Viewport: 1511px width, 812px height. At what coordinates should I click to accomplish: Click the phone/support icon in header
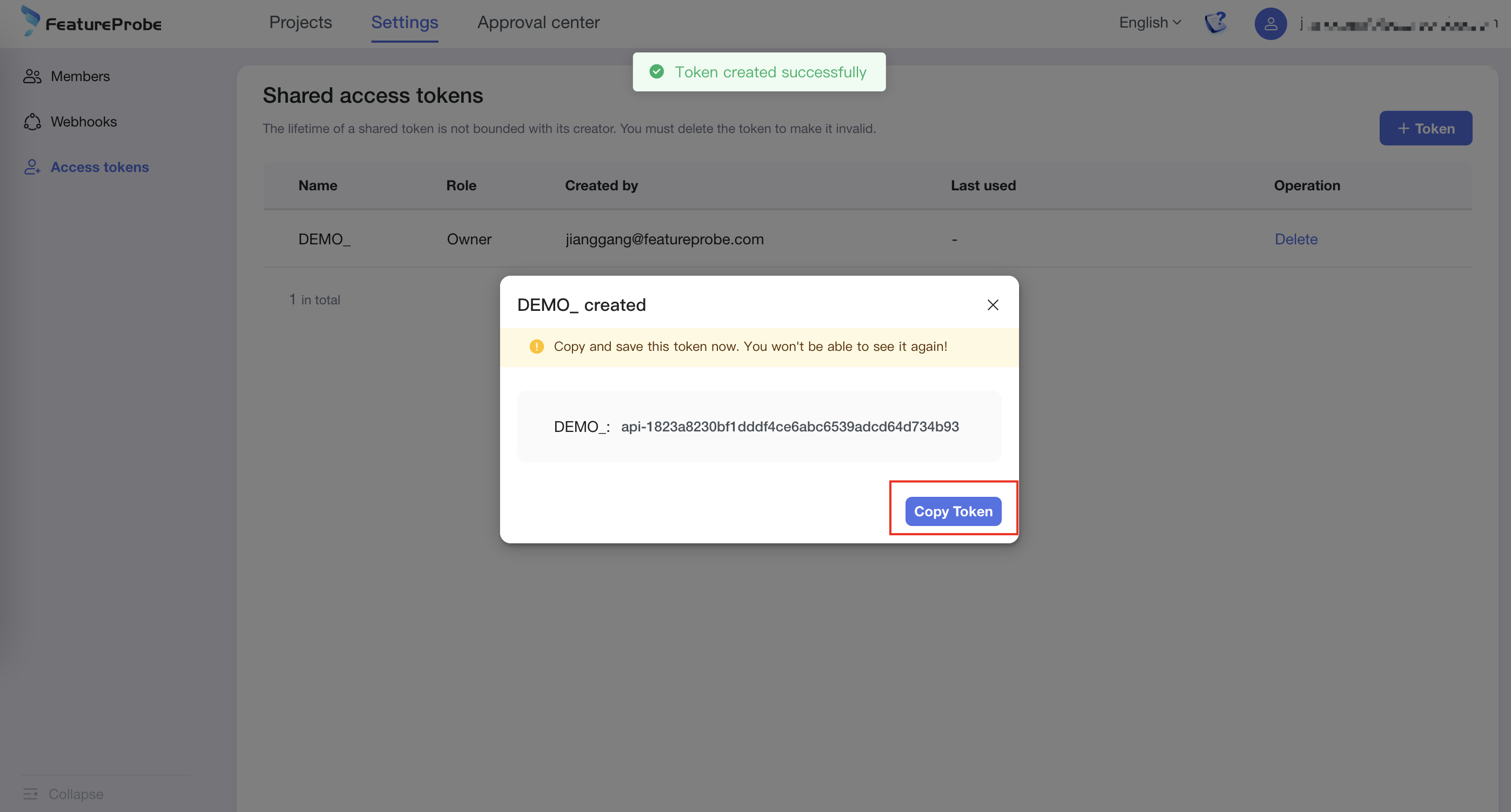[x=1216, y=23]
